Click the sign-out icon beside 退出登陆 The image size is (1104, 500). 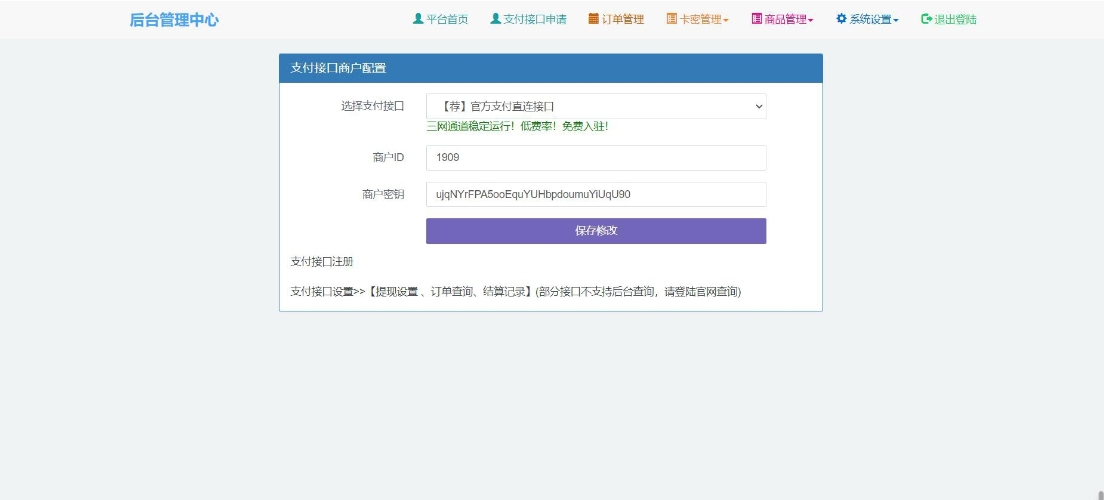(x=926, y=19)
